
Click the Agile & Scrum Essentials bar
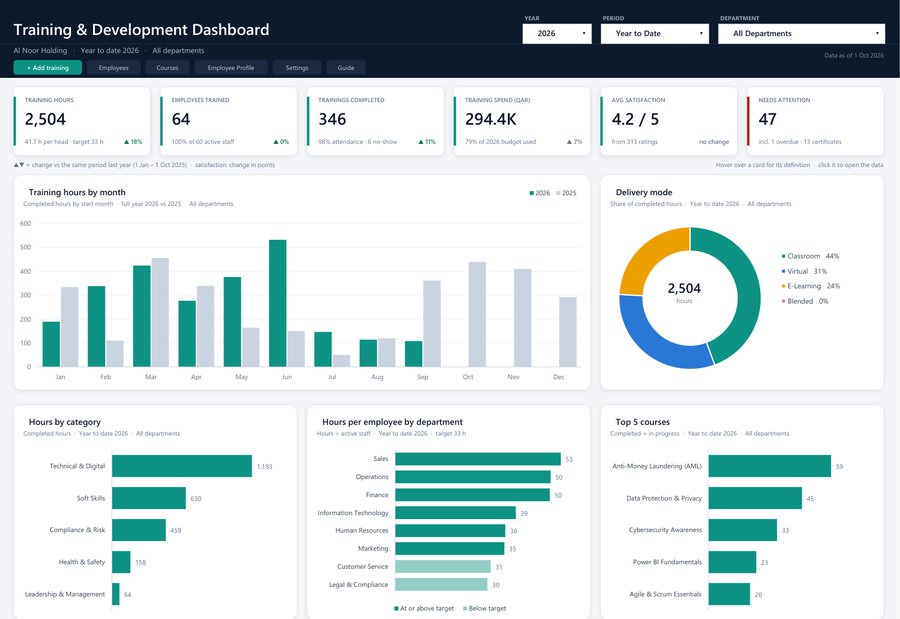pos(730,594)
